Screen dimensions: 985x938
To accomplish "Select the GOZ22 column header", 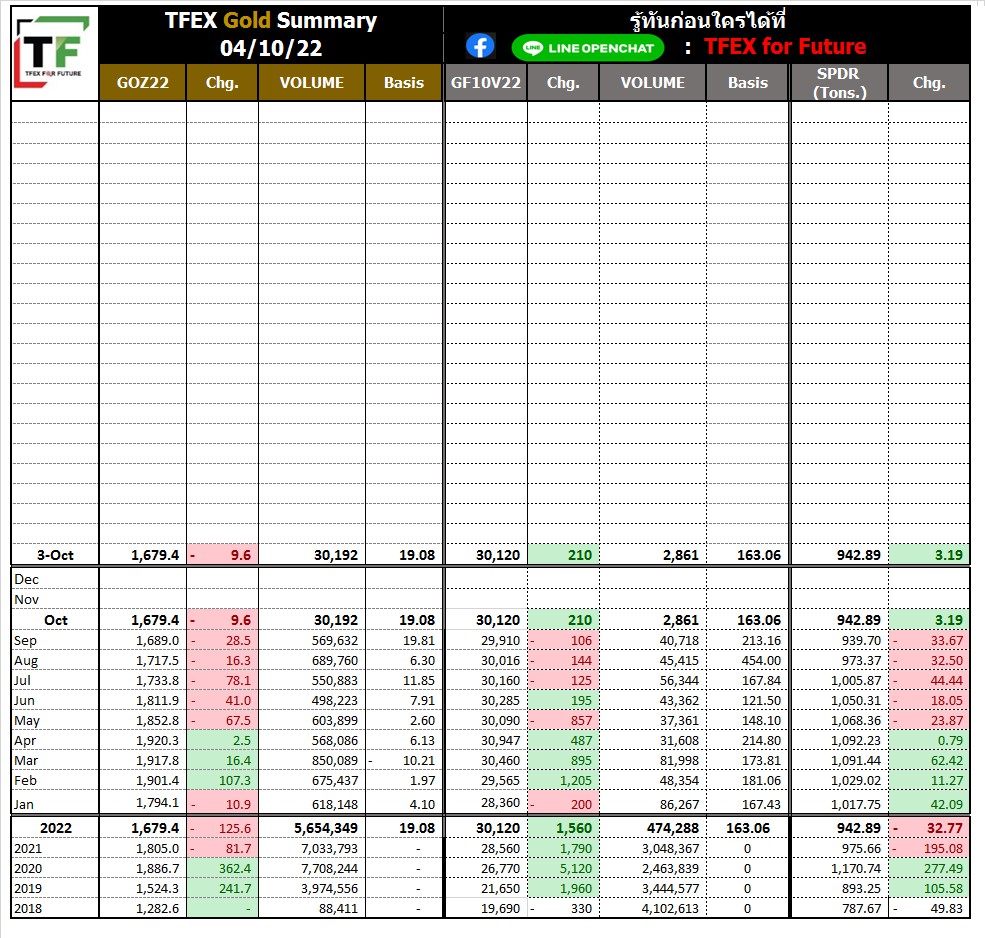I will click(143, 82).
